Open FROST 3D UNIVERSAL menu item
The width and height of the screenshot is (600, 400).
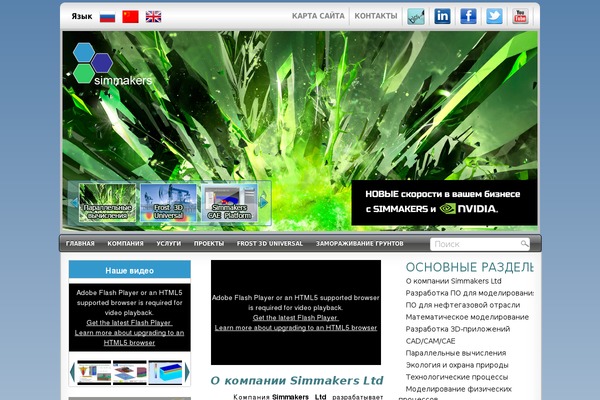(270, 243)
